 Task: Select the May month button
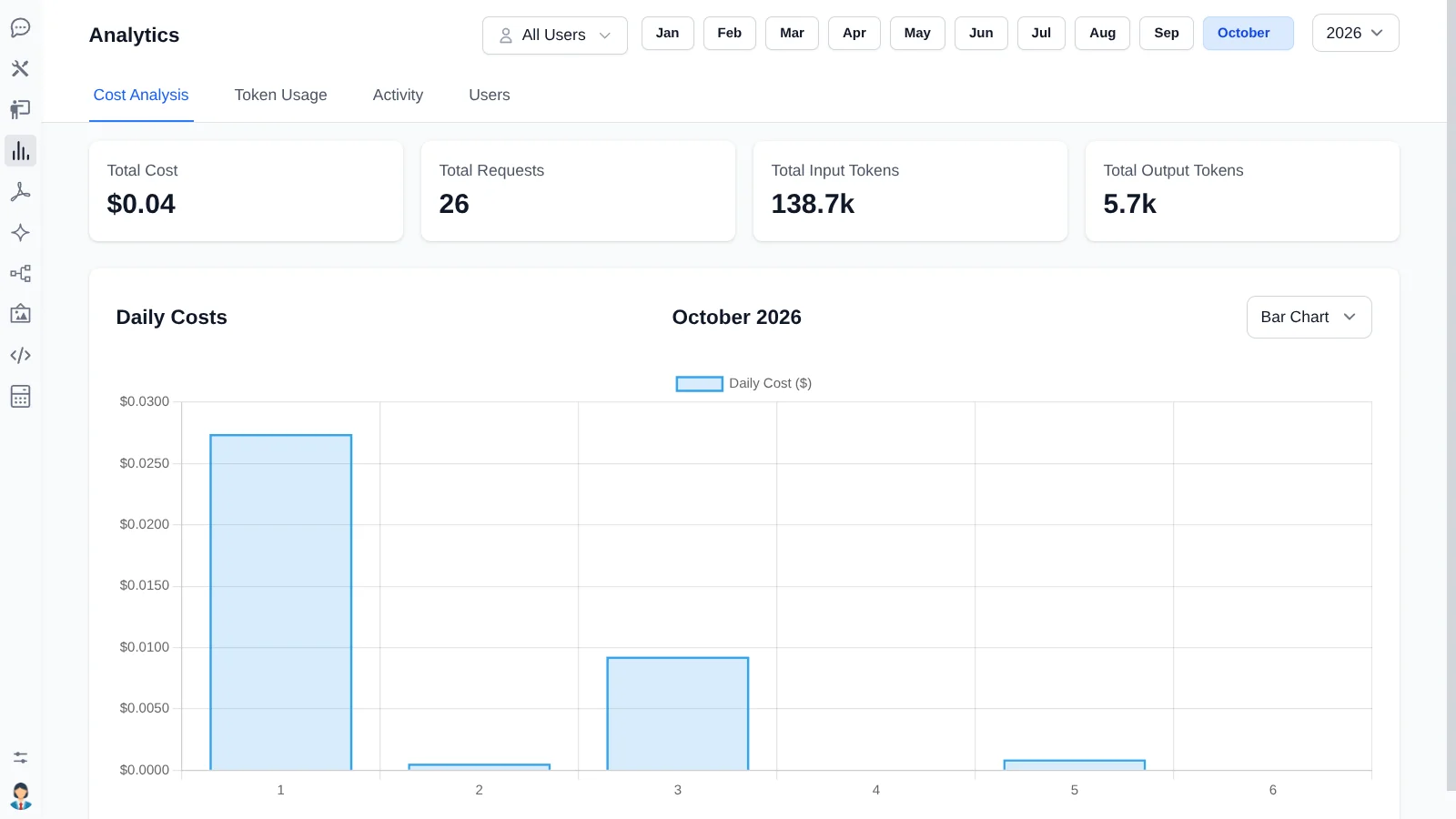tap(917, 33)
